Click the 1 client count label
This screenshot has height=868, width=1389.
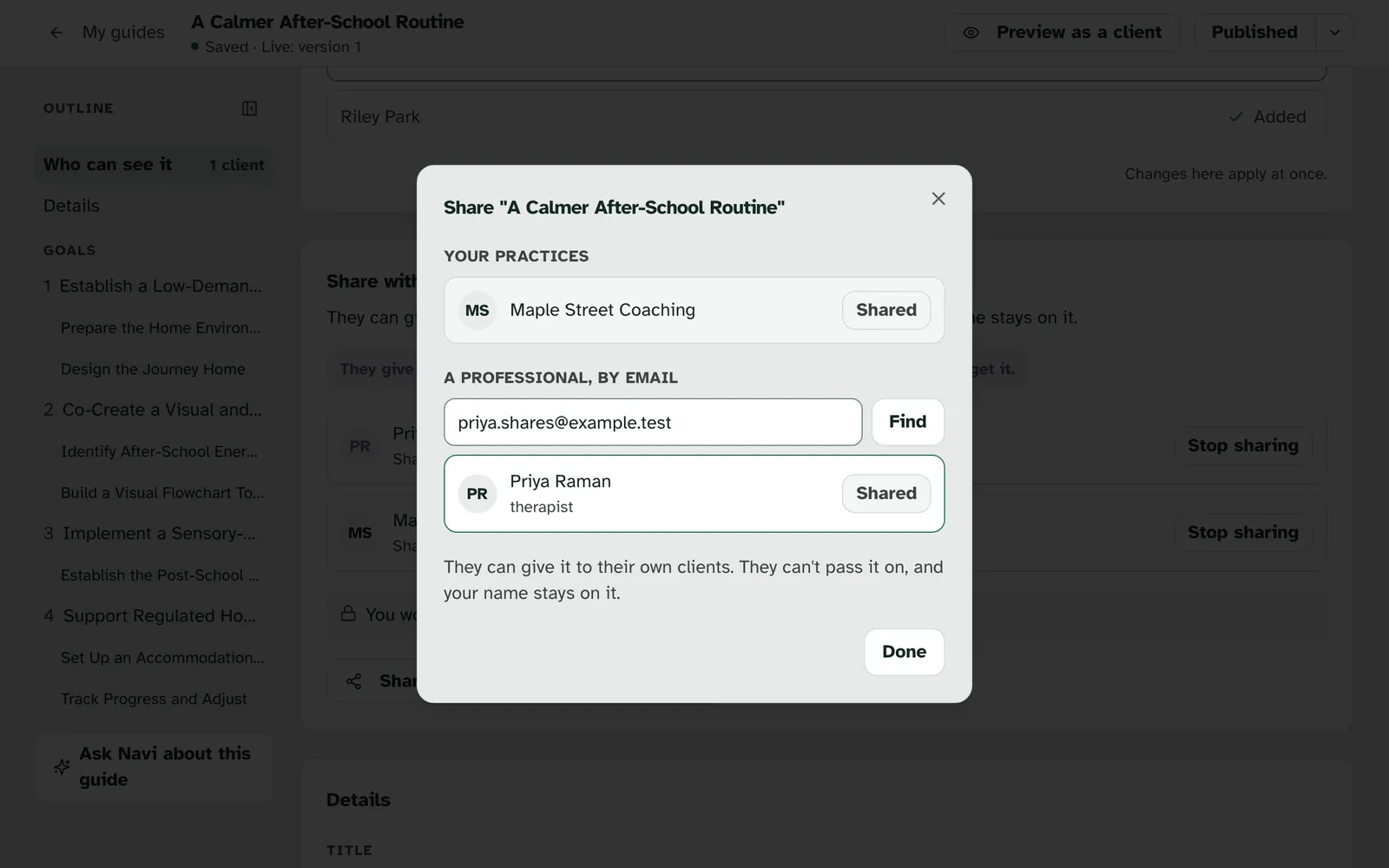point(236,165)
